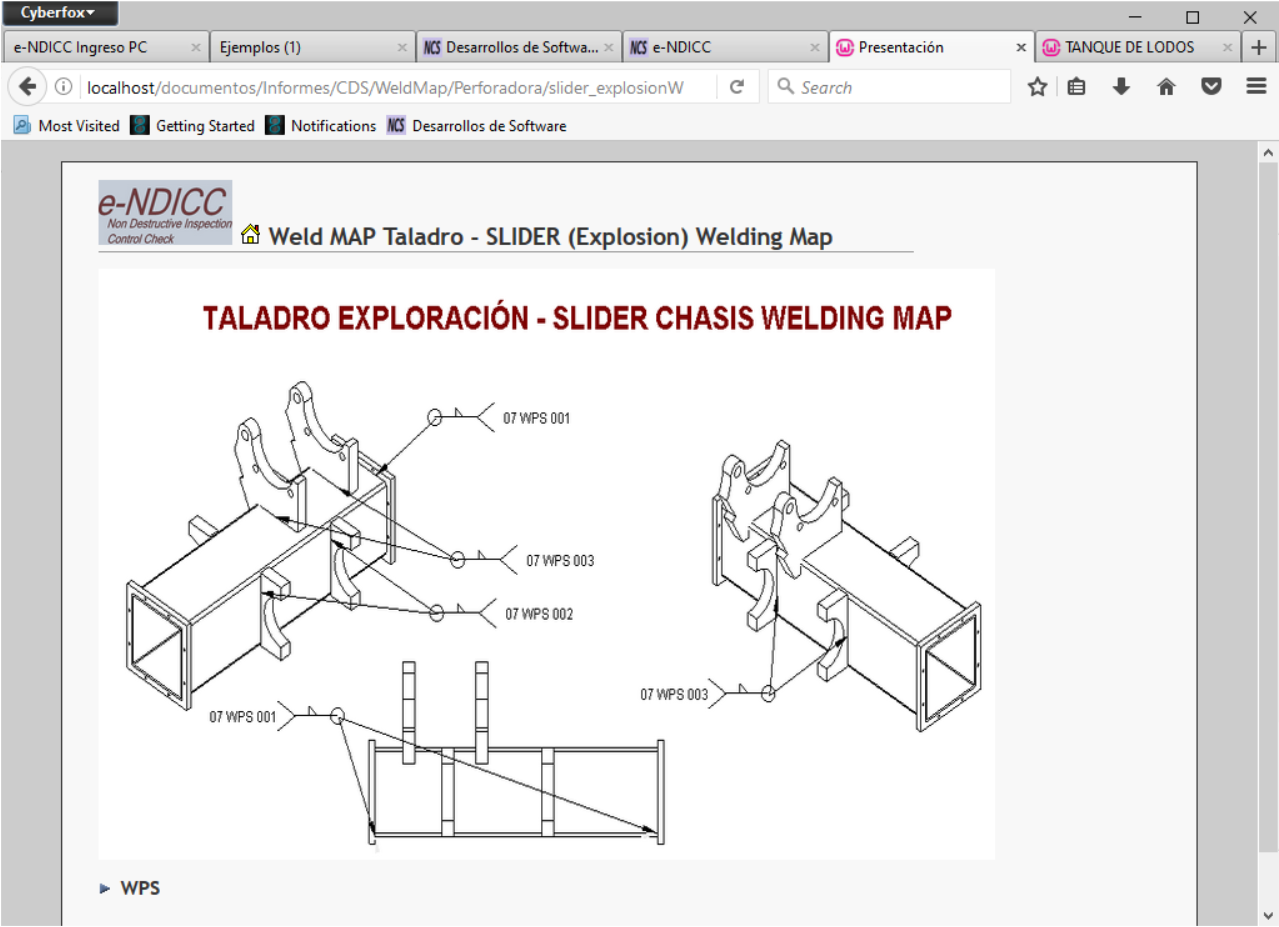The width and height of the screenshot is (1279, 927).
Task: Switch to the e-NDICC Ingreso PC tab
Action: tap(94, 47)
